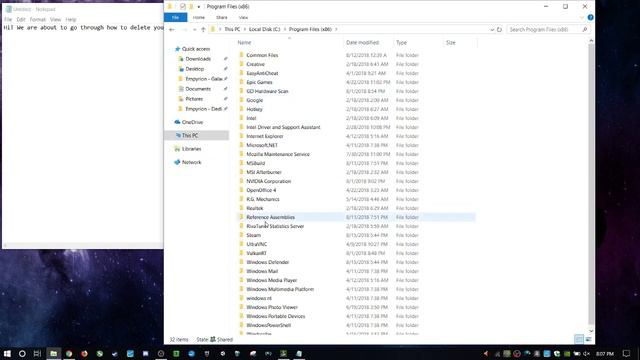Switch to details view icon
Viewport: 640px width, 360px height.
(579, 339)
